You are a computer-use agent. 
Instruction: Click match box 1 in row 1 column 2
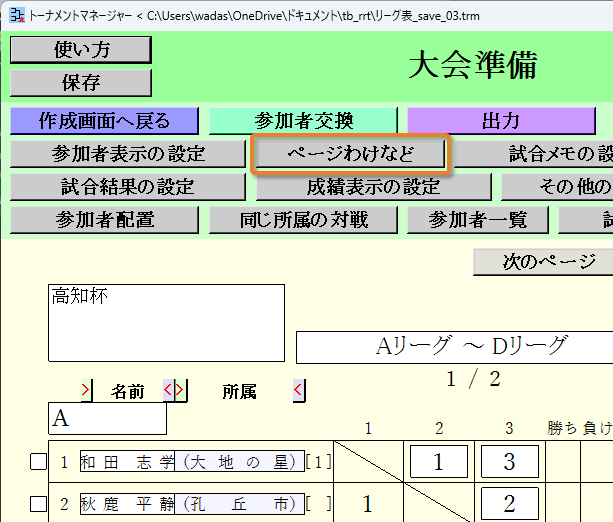[439, 461]
